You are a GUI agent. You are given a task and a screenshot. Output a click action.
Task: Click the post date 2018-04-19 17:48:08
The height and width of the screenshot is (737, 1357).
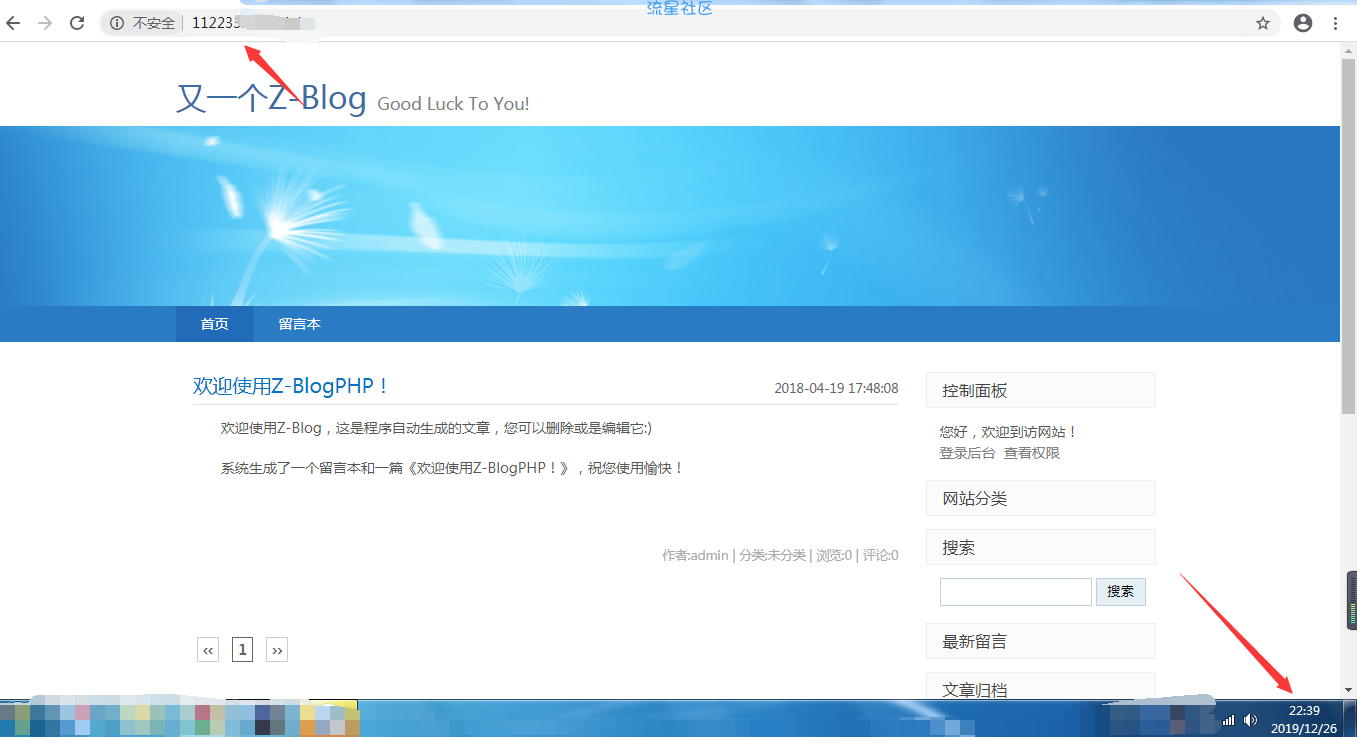[836, 388]
